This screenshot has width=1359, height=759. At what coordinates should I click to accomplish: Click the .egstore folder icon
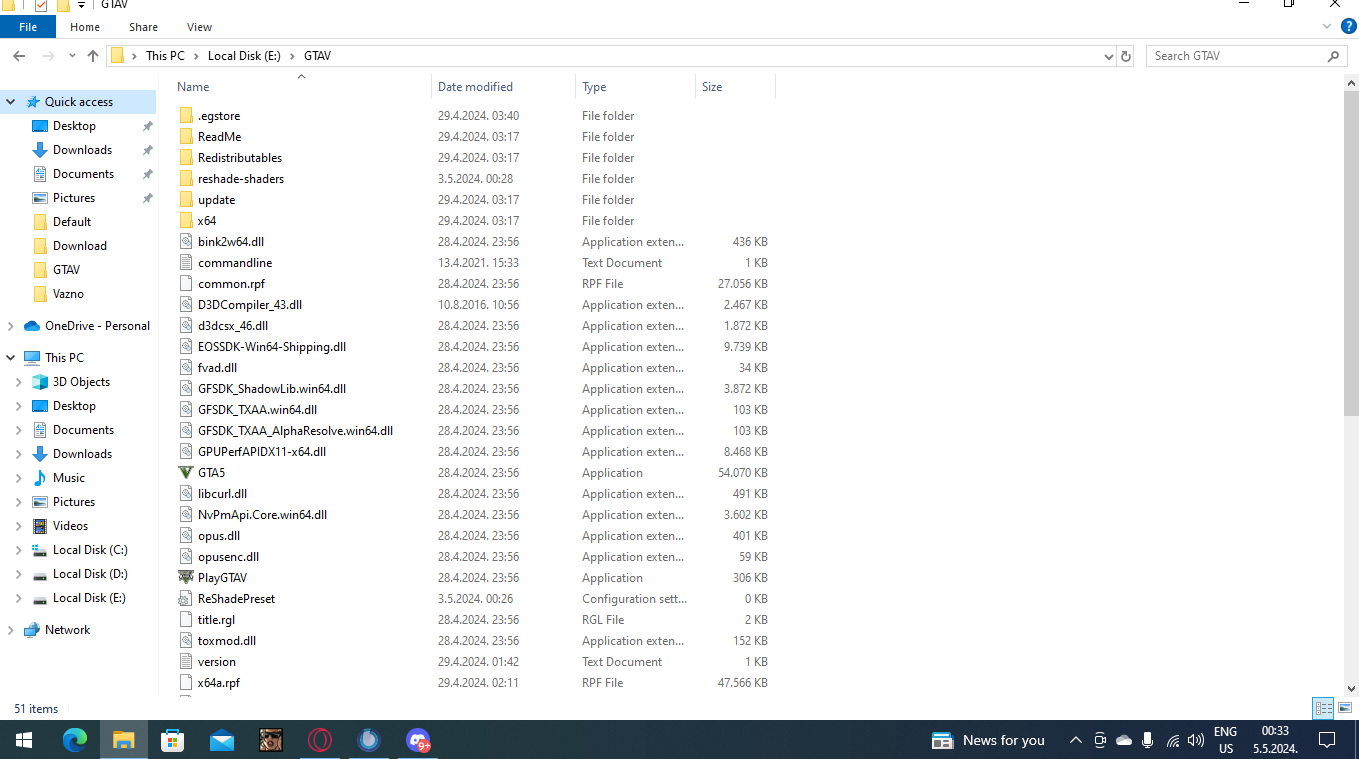click(186, 115)
